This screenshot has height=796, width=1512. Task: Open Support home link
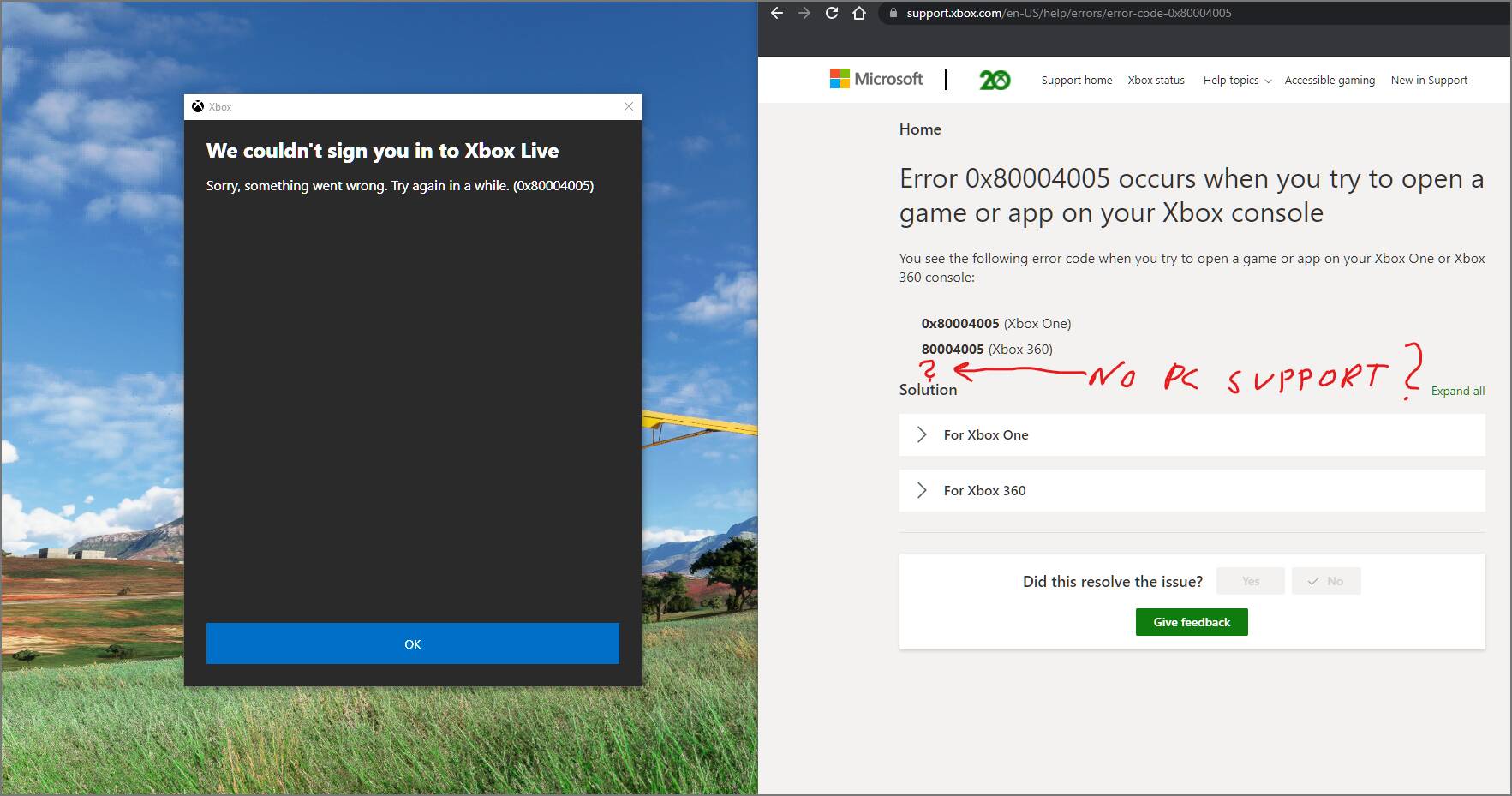point(1077,80)
